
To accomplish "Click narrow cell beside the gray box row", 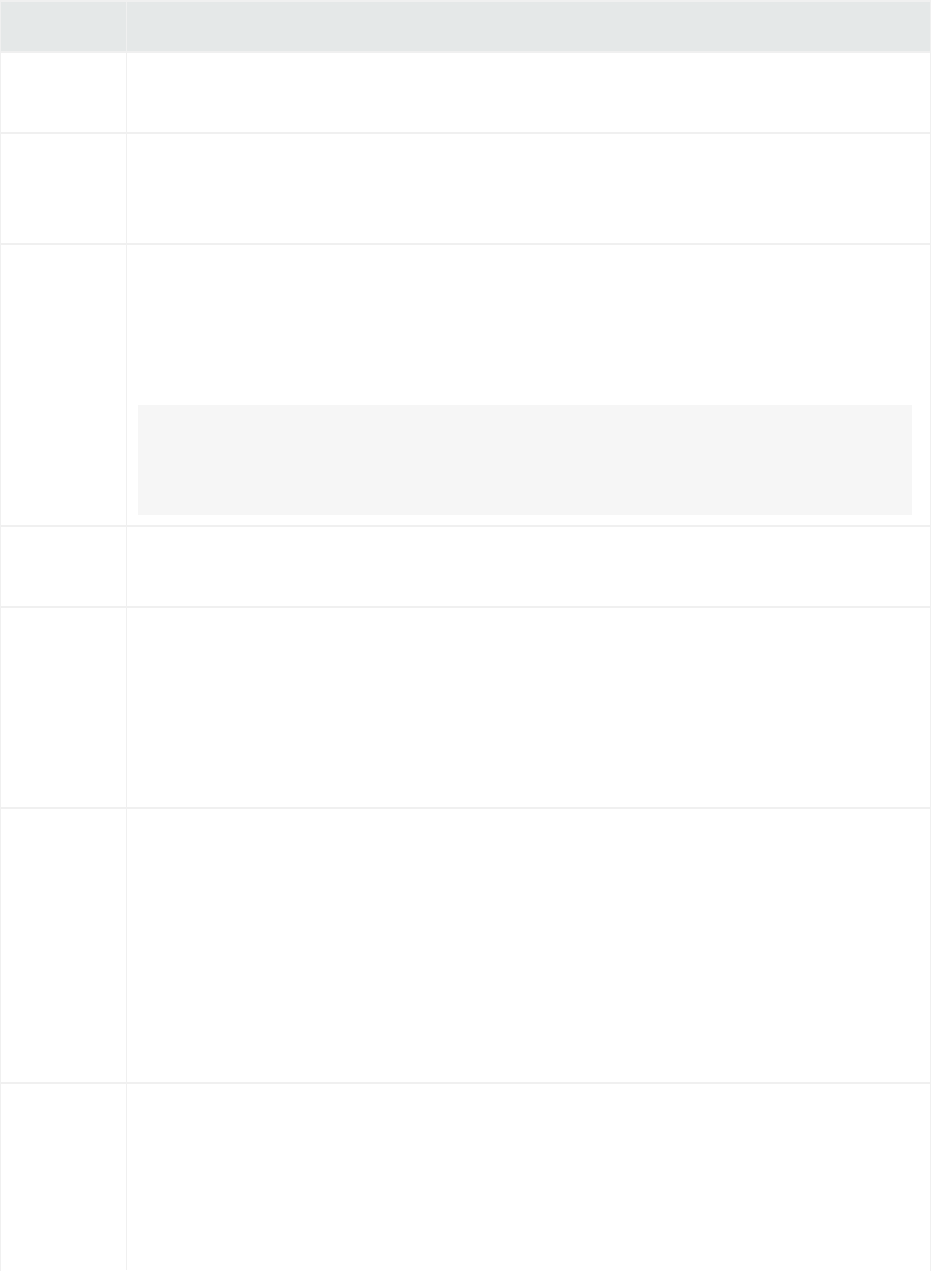I will 63,385.
